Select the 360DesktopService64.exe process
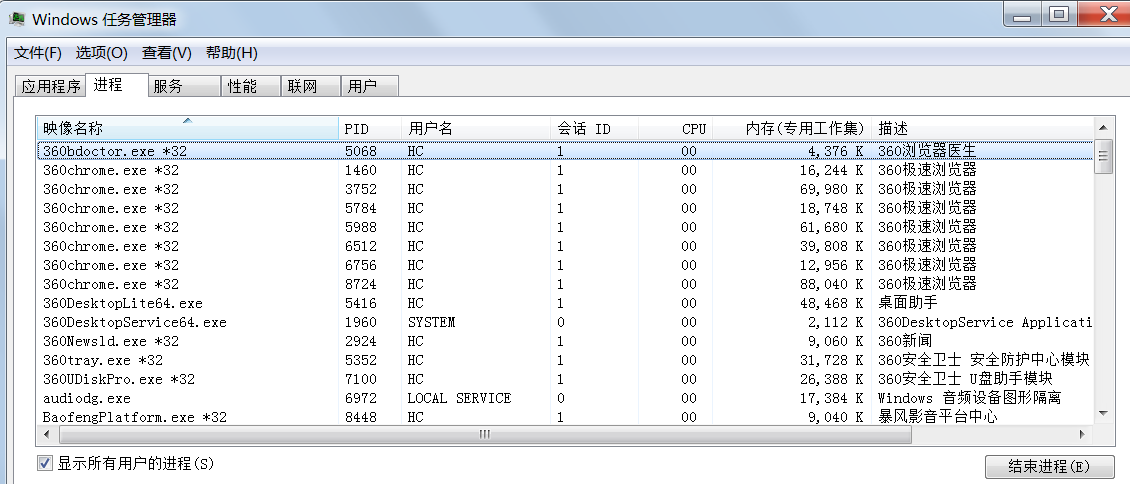1130x484 pixels. pos(565,322)
